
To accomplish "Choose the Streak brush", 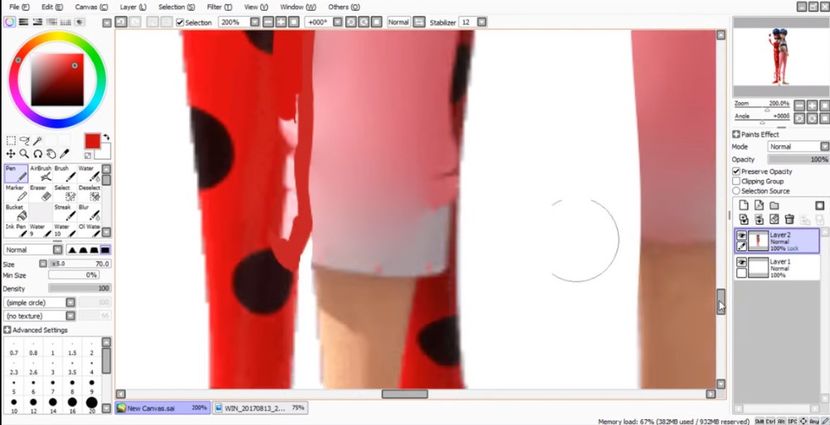I will coord(65,213).
